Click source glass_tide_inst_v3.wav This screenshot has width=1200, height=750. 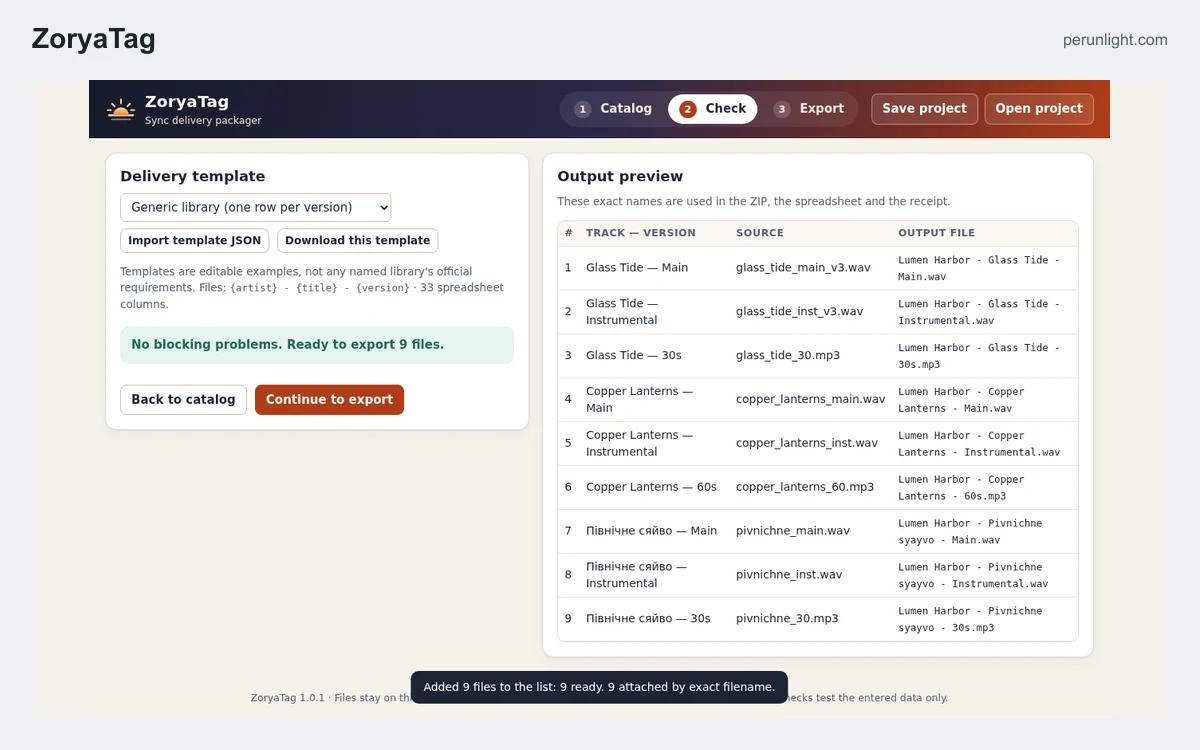click(x=799, y=312)
